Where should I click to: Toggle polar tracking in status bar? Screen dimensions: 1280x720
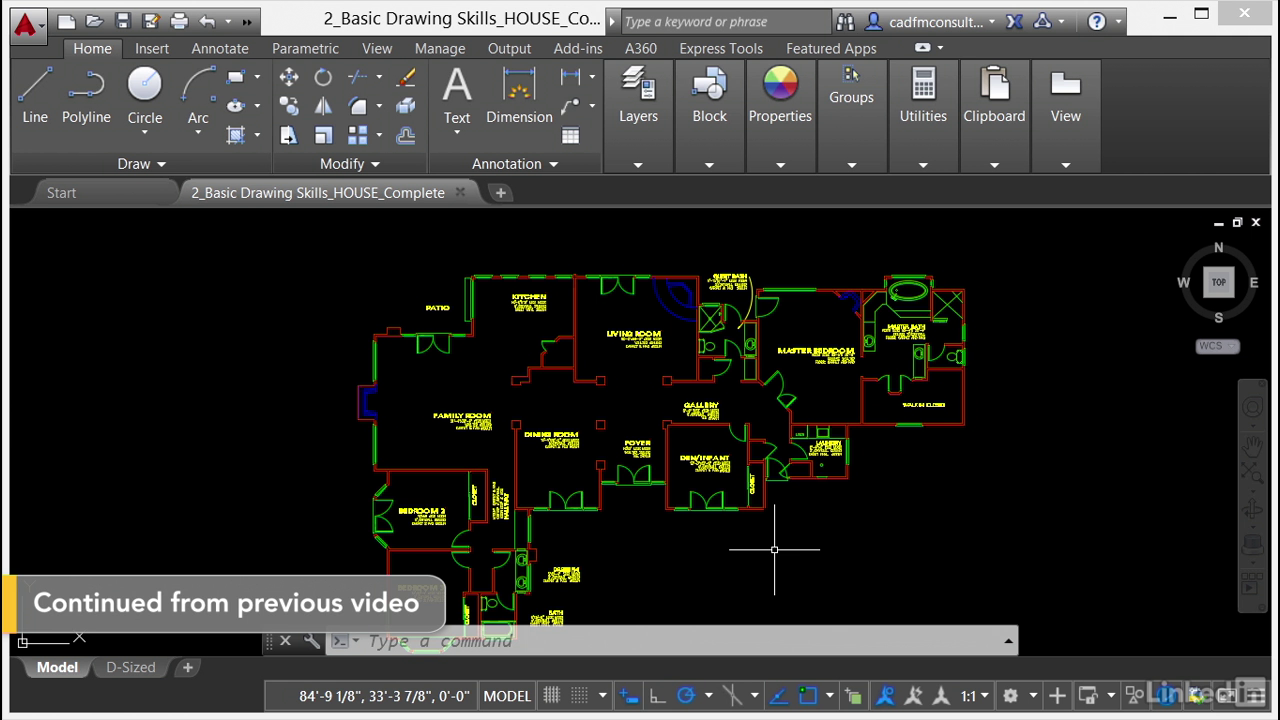click(x=686, y=696)
